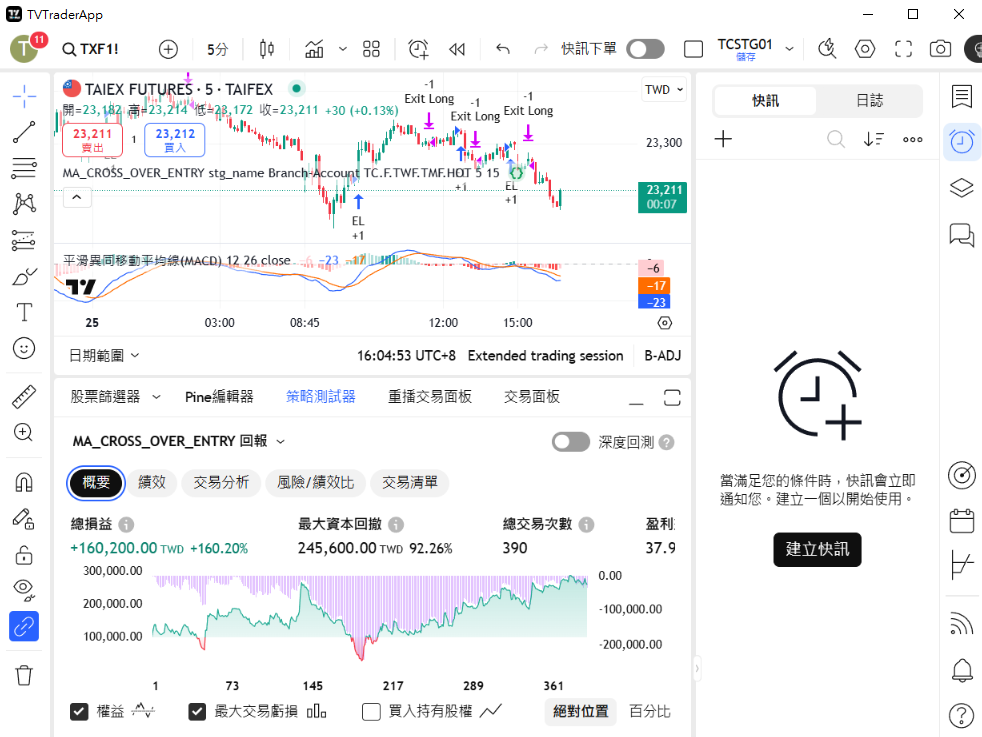Select the trend line drawing tool
This screenshot has width=982, height=737.
point(24,132)
